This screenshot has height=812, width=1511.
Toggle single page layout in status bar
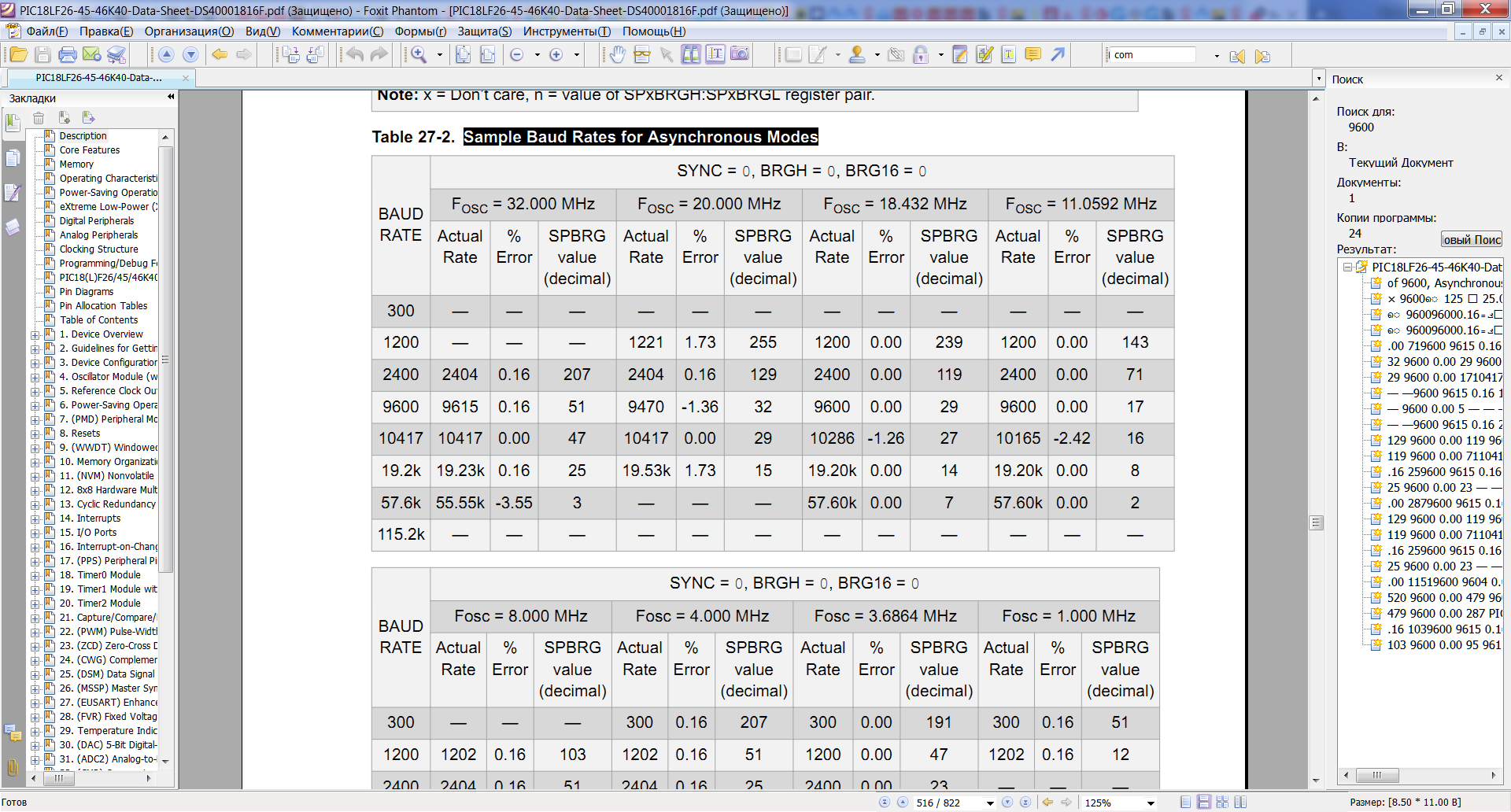click(1186, 802)
